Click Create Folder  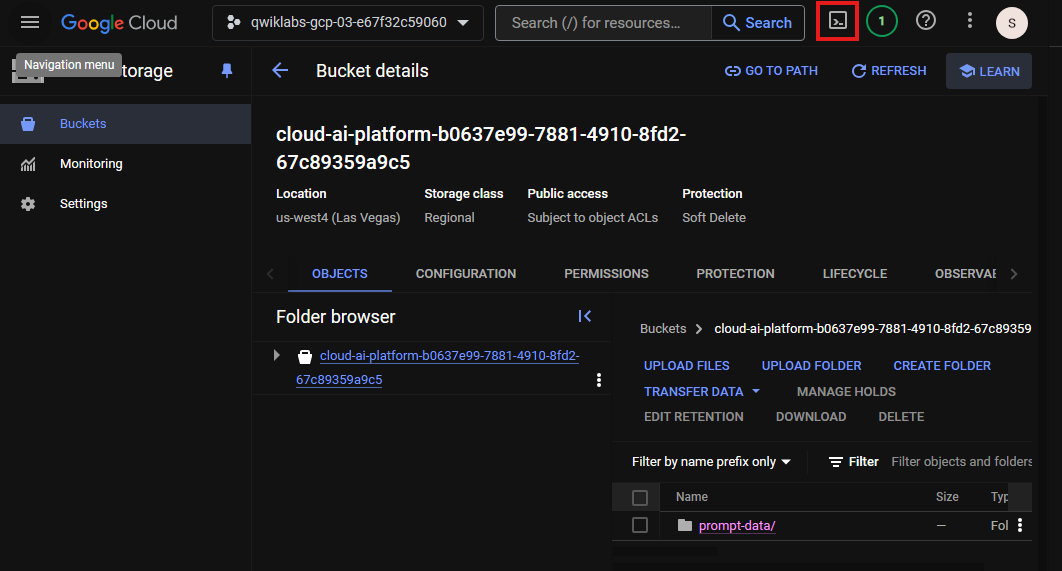(x=941, y=366)
